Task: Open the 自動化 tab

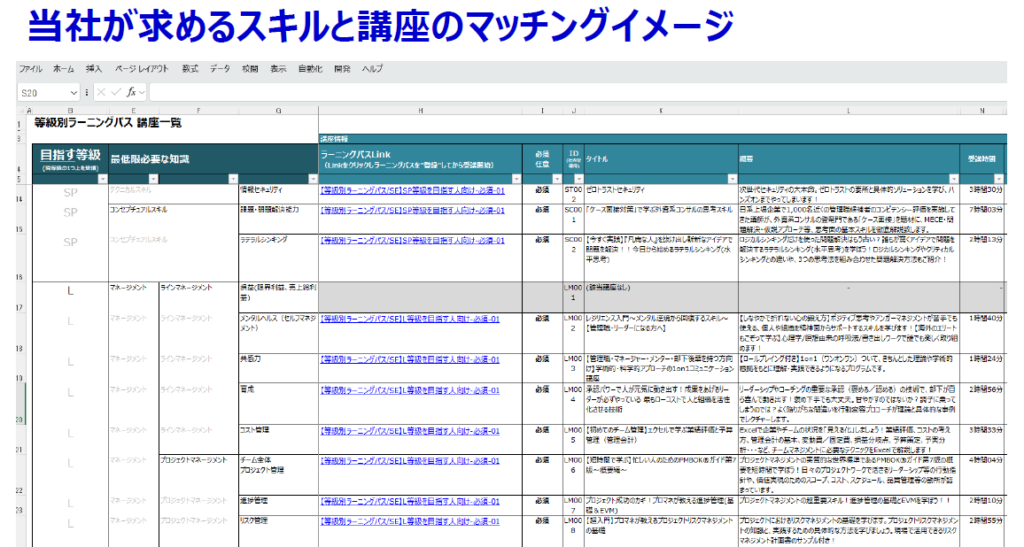Action: (x=310, y=69)
